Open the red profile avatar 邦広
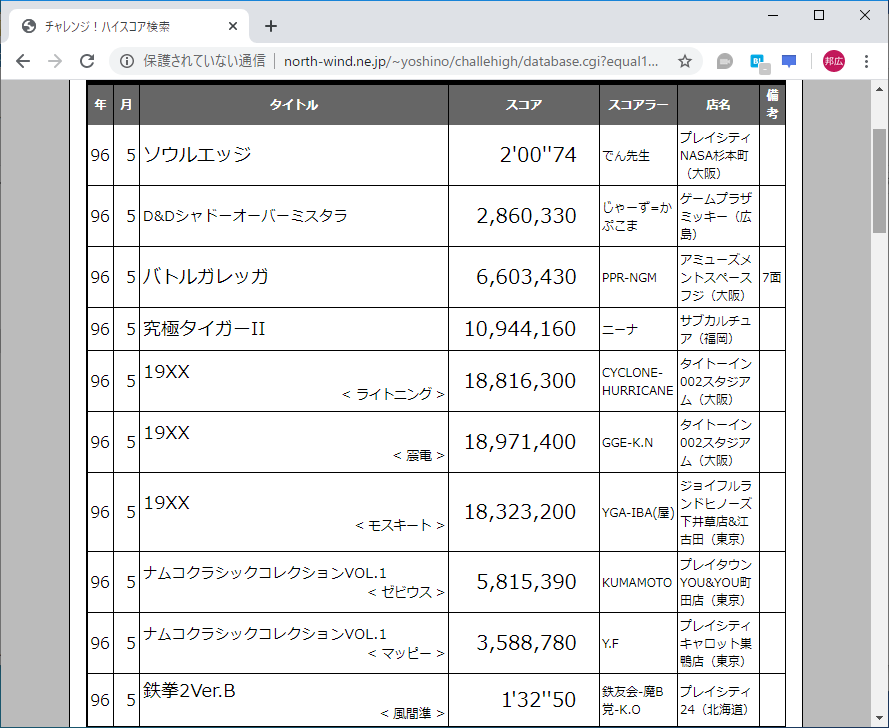 click(x=833, y=61)
